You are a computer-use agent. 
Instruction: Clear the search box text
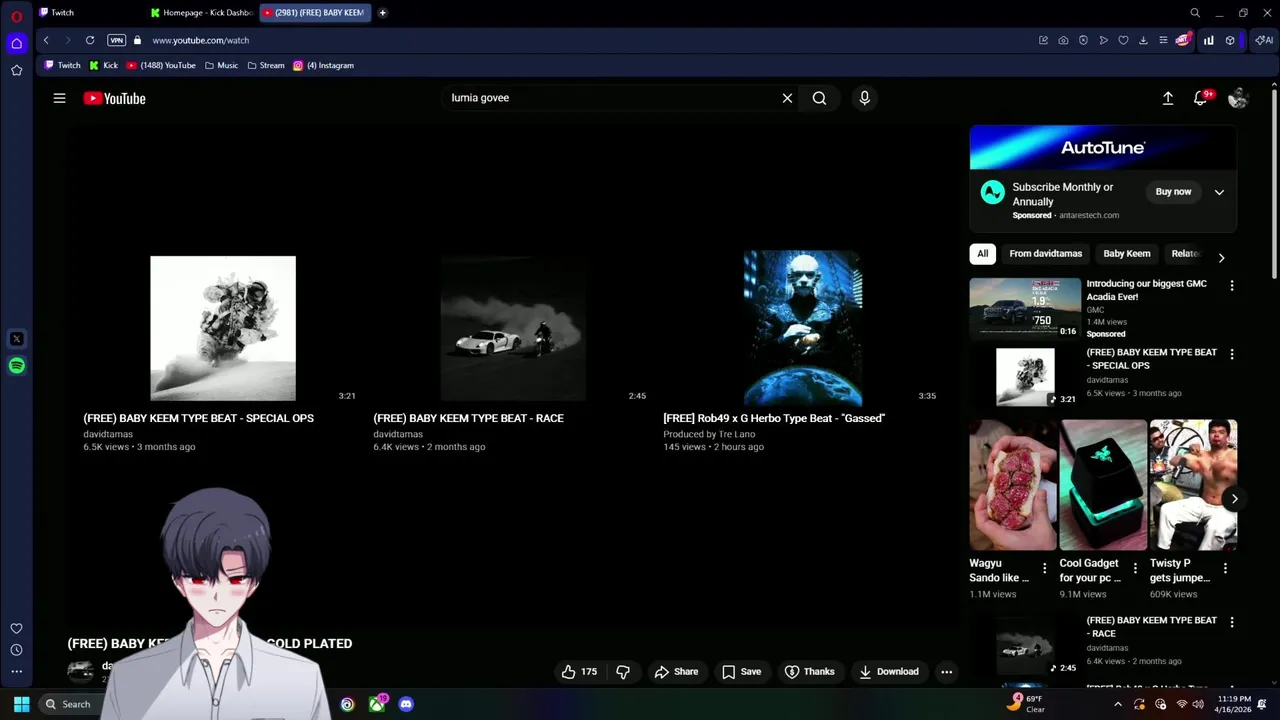click(x=787, y=98)
